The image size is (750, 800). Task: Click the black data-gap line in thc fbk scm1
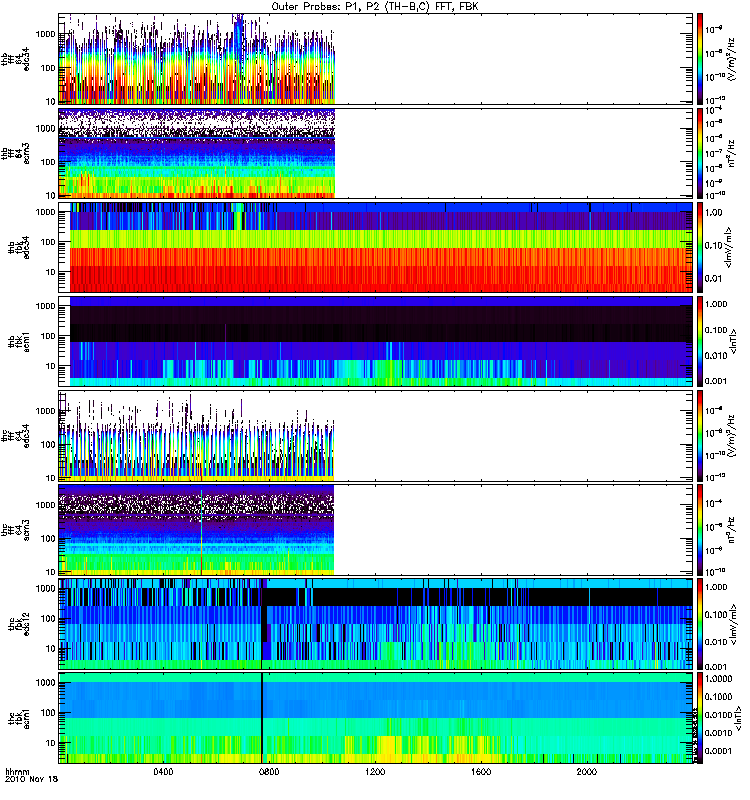[x=262, y=719]
